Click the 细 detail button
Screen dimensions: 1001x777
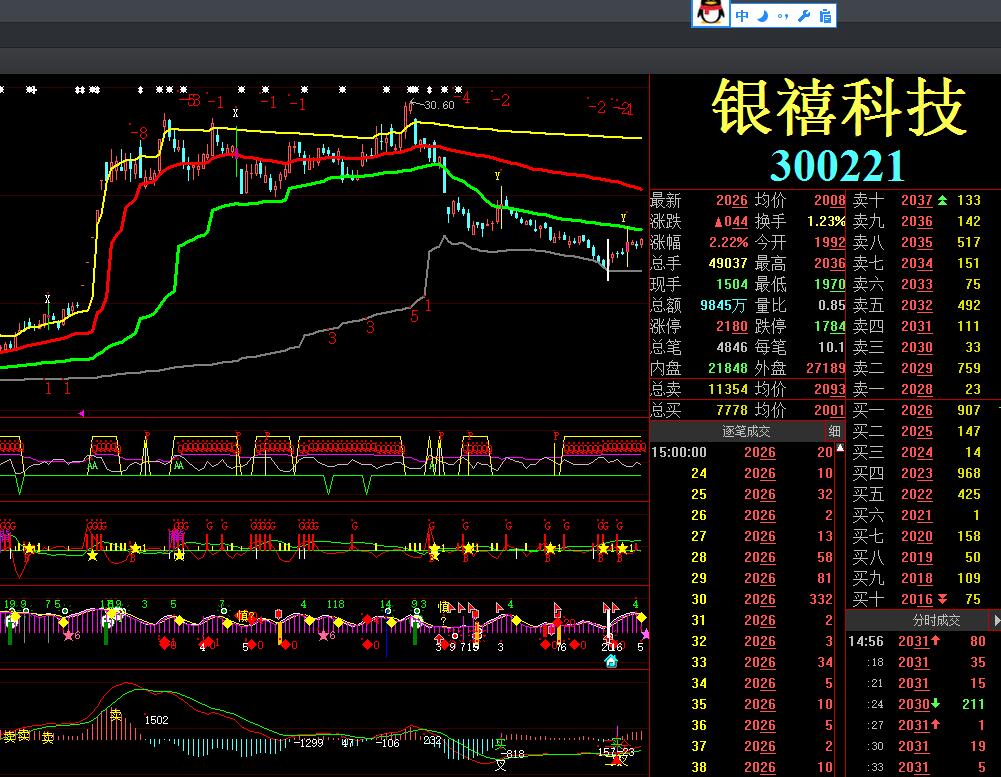click(x=835, y=432)
